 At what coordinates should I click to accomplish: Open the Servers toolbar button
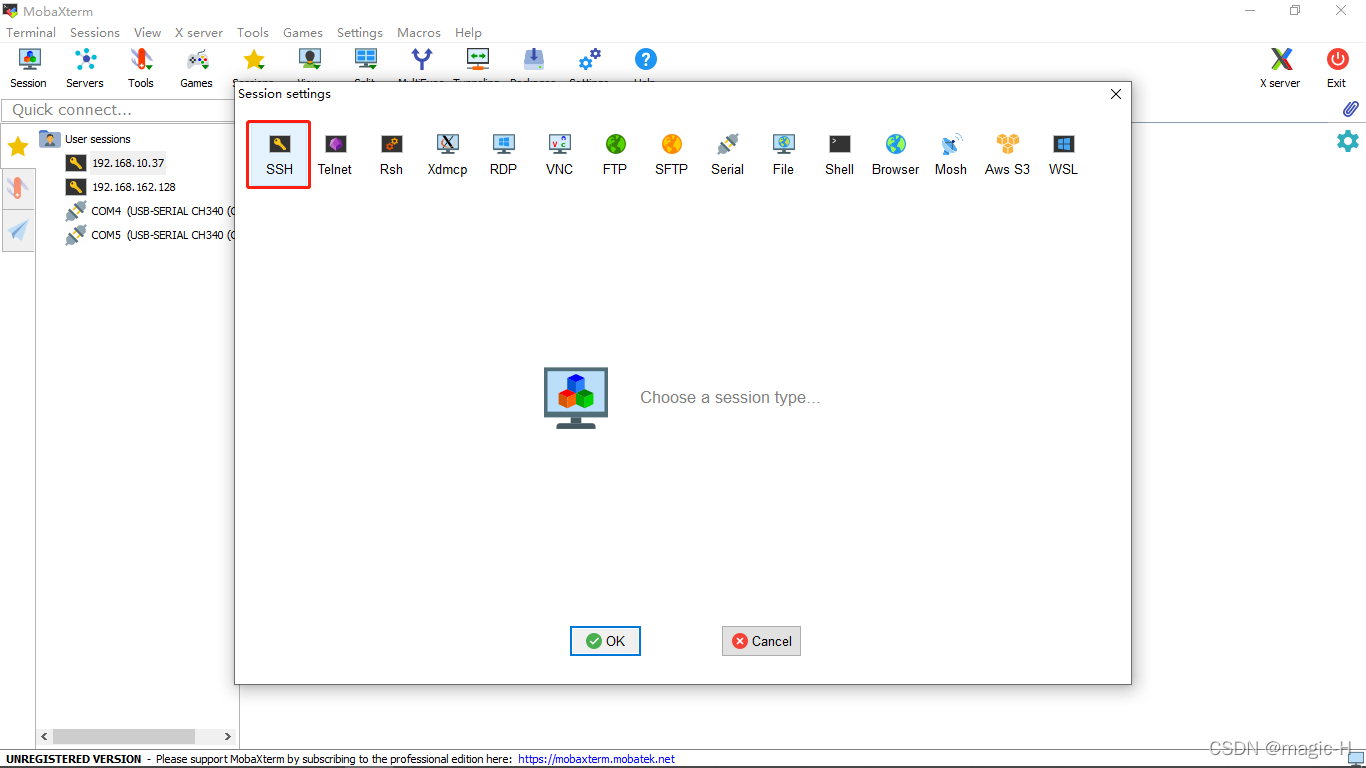click(x=85, y=68)
